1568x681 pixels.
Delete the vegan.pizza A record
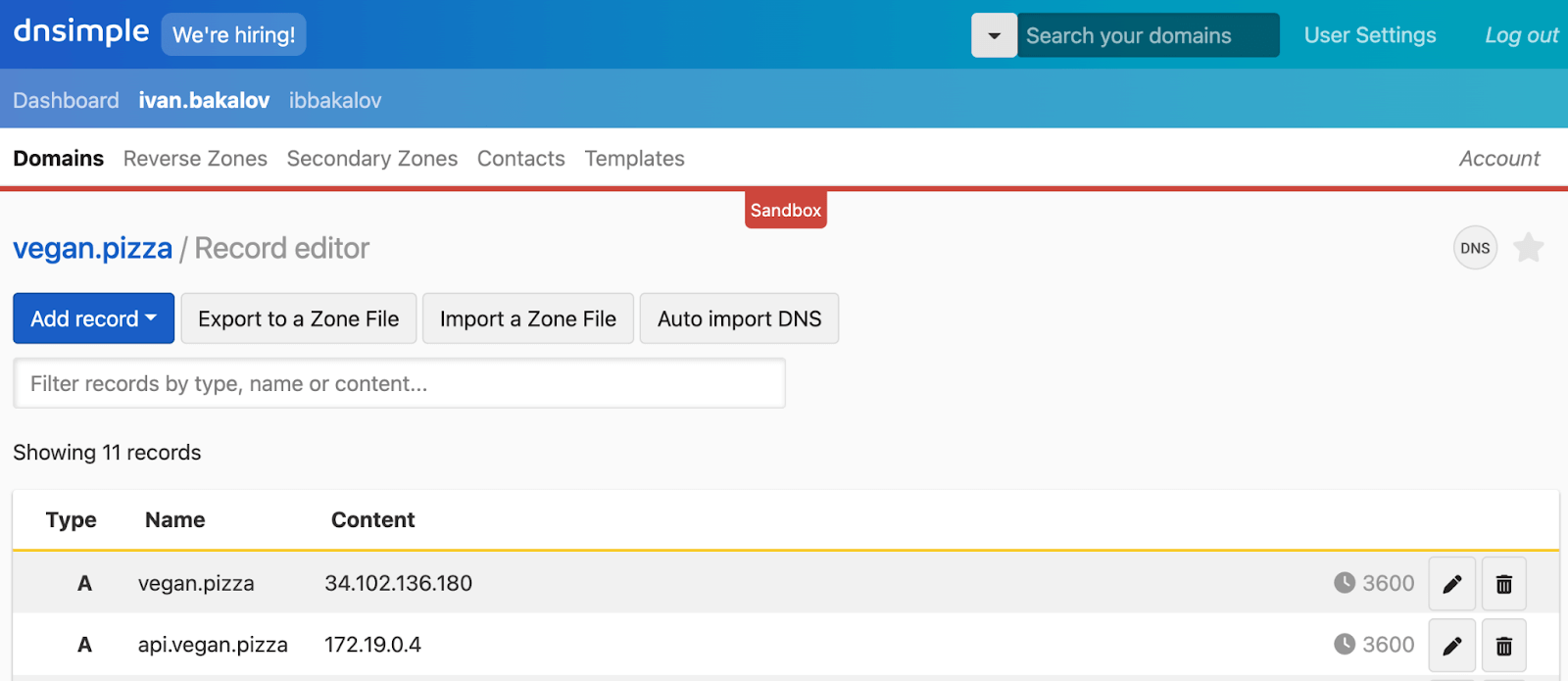click(1503, 584)
